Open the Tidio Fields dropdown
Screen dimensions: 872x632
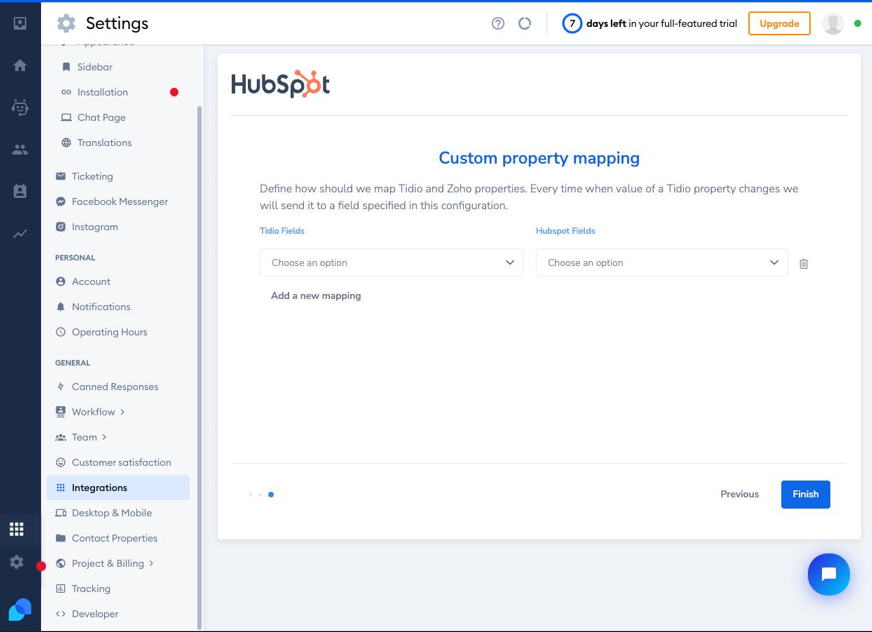pyautogui.click(x=392, y=263)
